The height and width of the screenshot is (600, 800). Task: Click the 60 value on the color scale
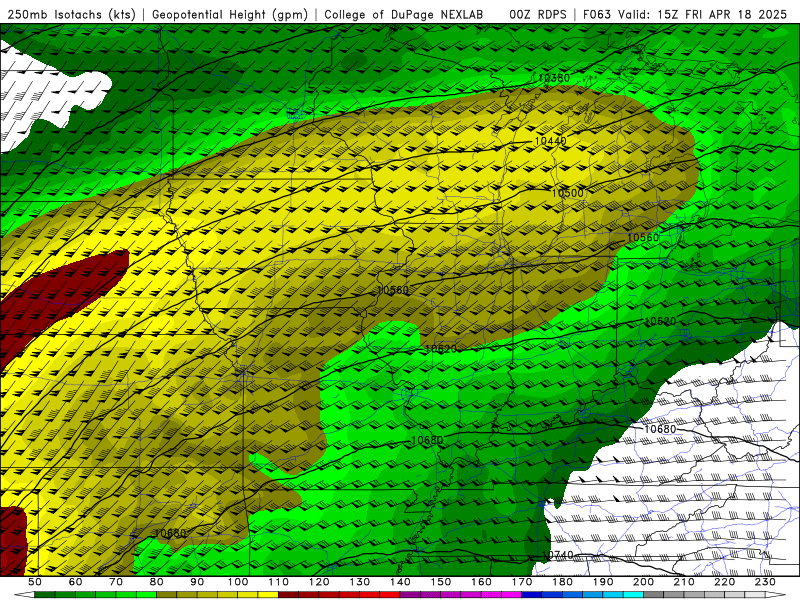tap(75, 582)
